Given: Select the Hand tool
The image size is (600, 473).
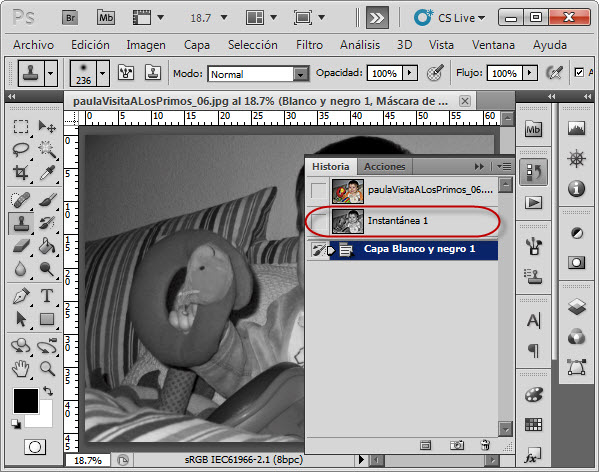Looking at the screenshot, I should [x=21, y=369].
